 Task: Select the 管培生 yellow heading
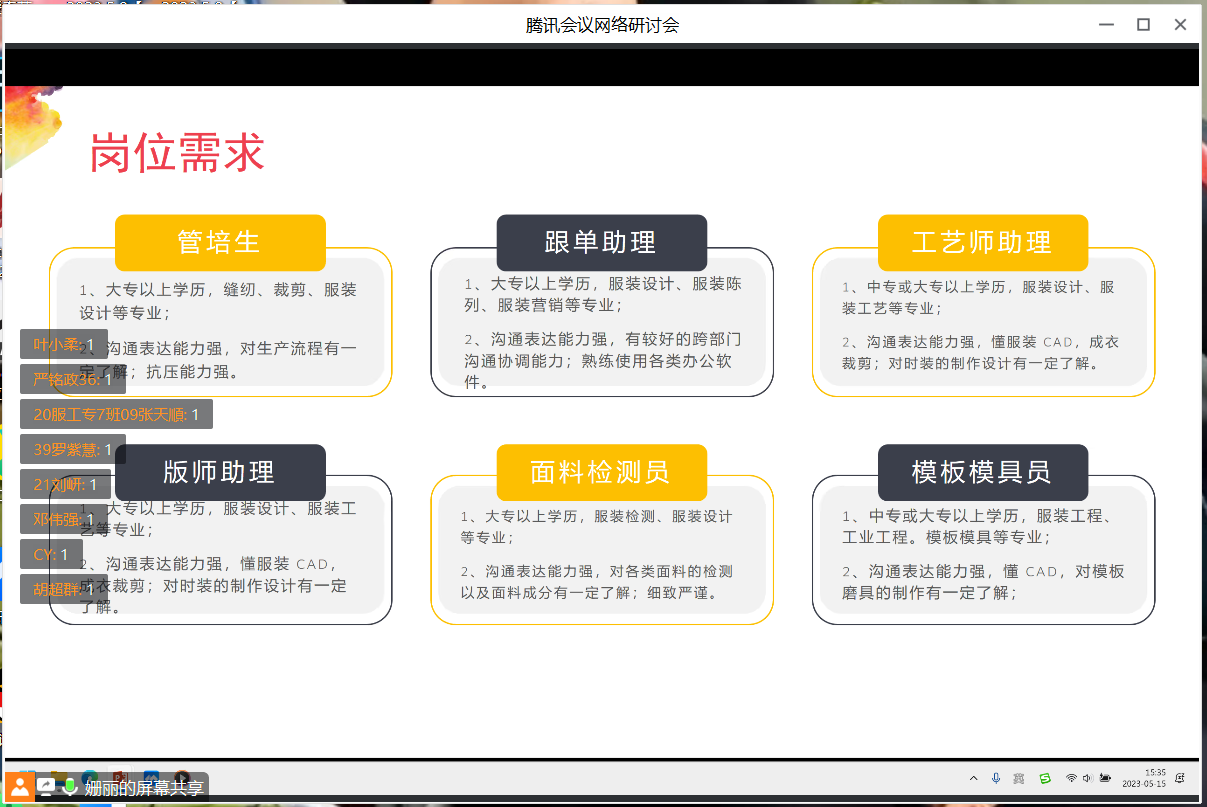click(x=220, y=242)
